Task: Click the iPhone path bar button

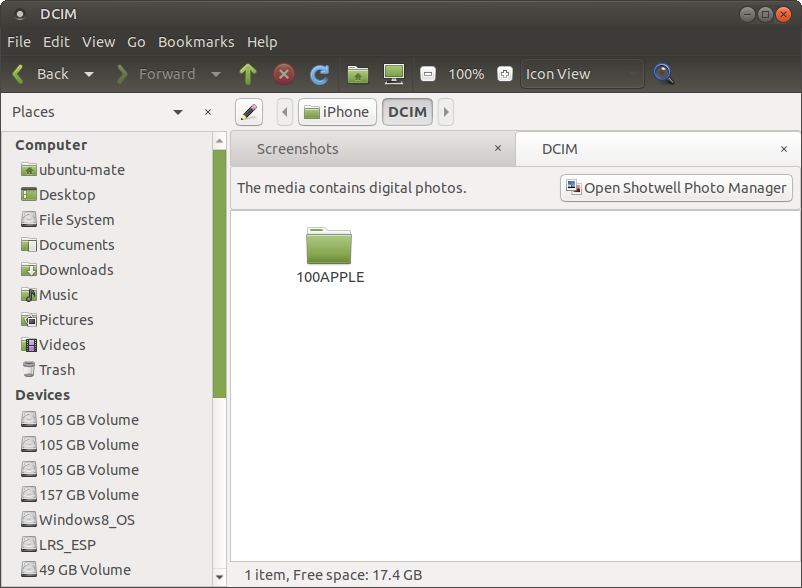Action: click(337, 112)
